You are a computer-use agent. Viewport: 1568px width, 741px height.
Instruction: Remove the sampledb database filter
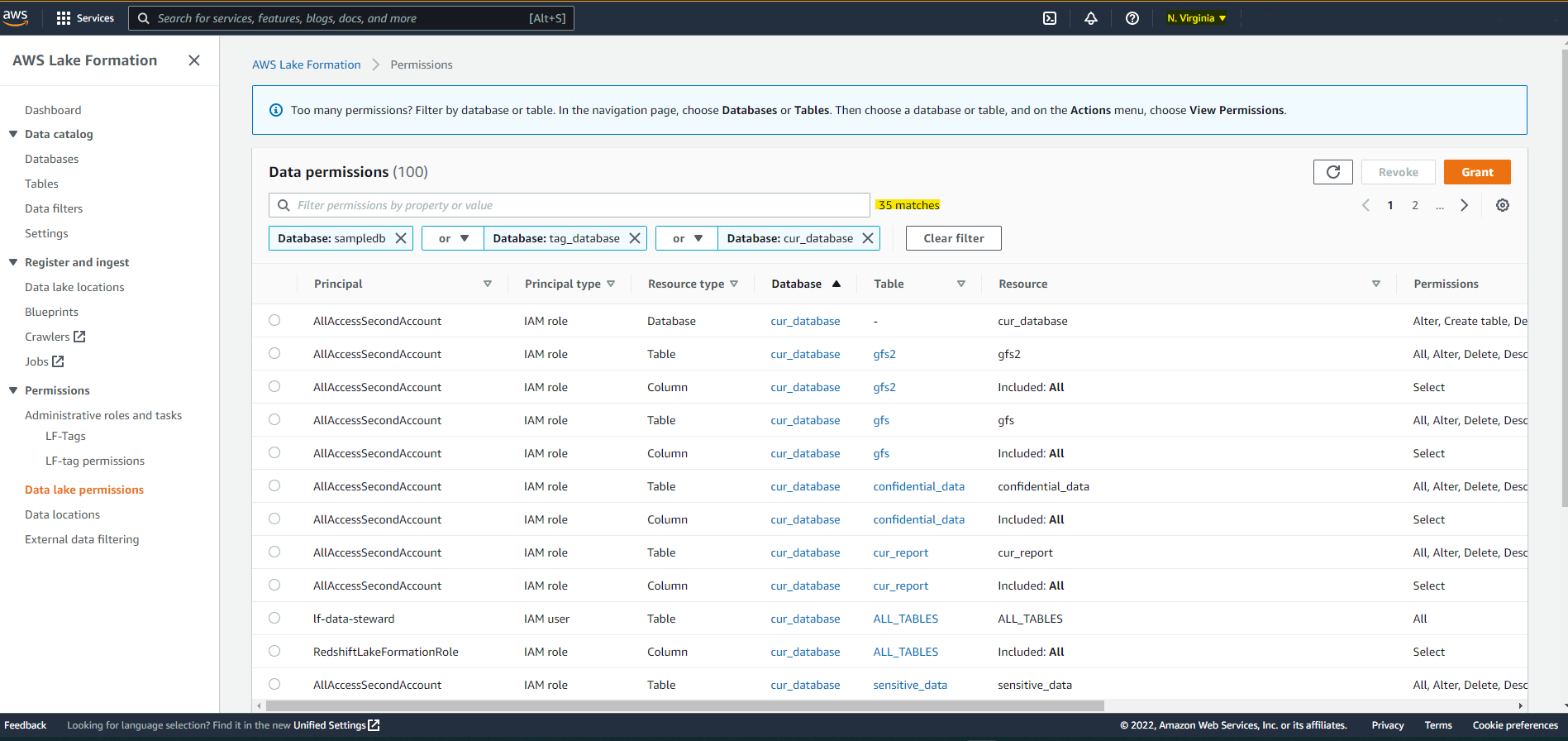click(401, 238)
